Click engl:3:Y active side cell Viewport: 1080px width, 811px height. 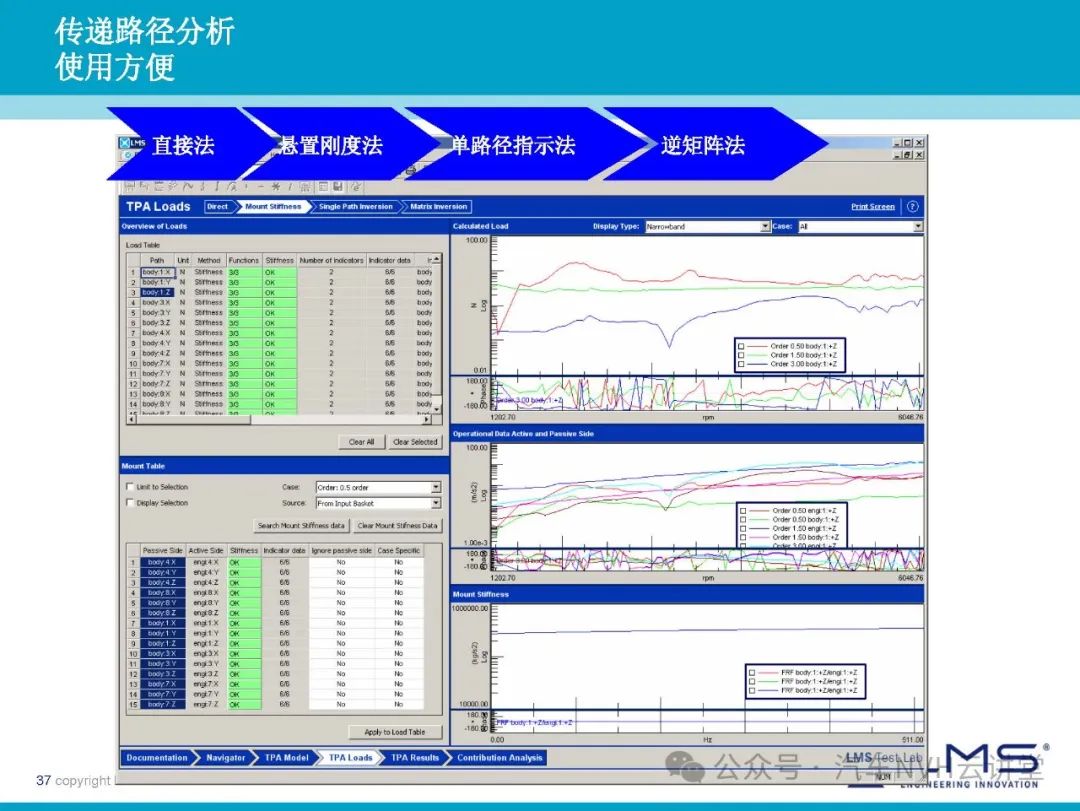(206, 664)
